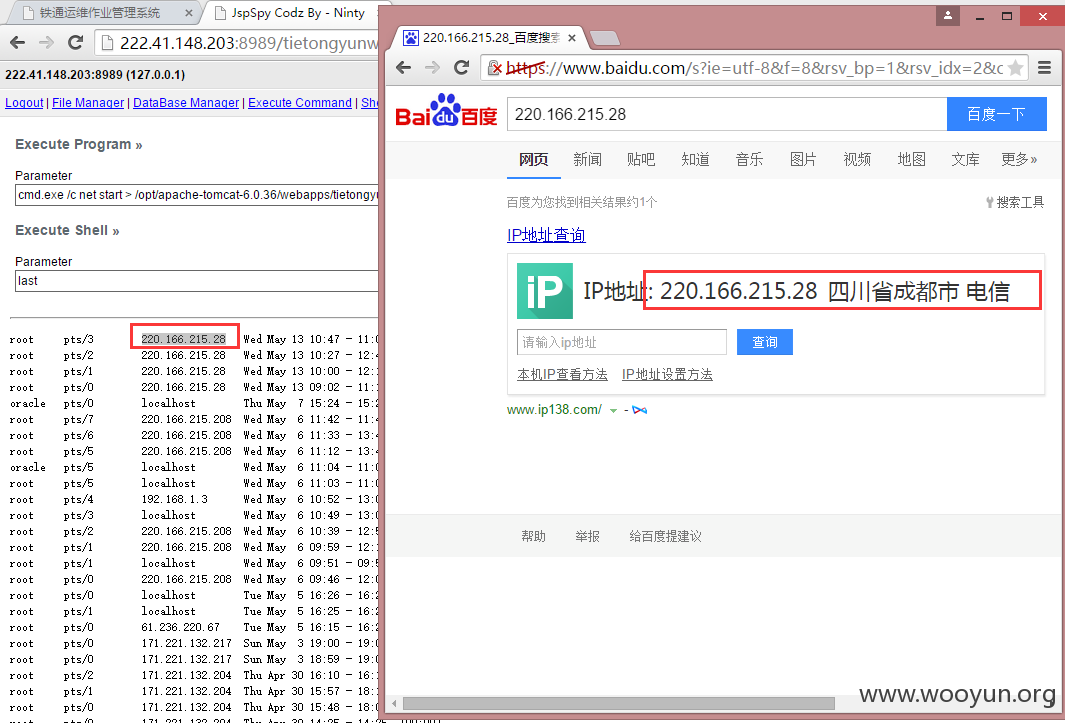Viewport: 1065px width, 723px height.
Task: Close the 220.166.215.28 Baidu tab
Action: [572, 38]
